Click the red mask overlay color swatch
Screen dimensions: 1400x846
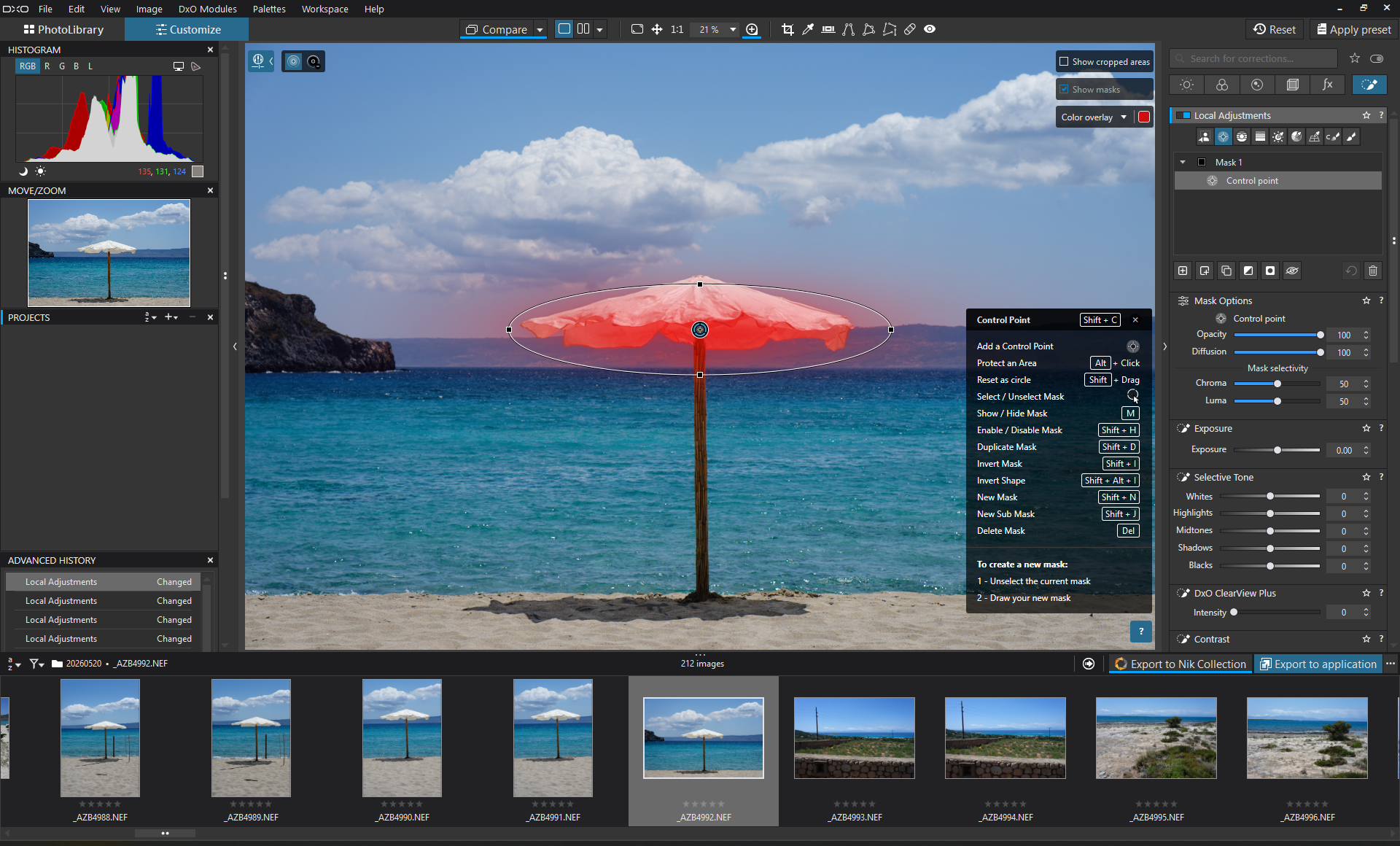(x=1144, y=117)
